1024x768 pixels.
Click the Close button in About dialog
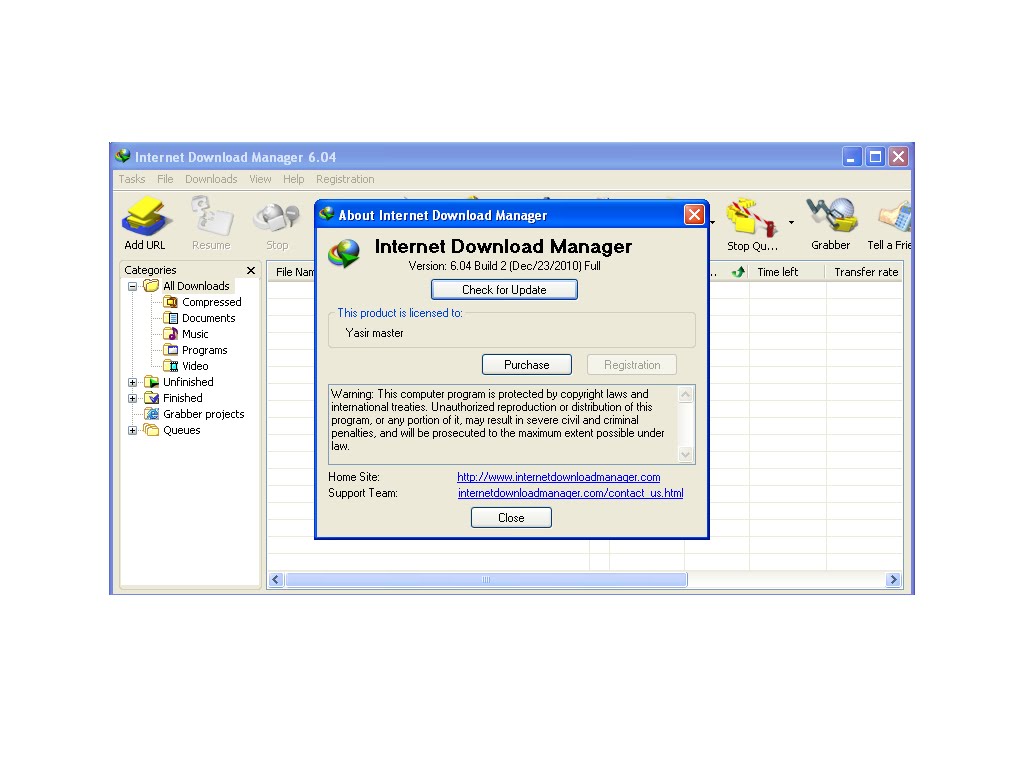[x=511, y=517]
